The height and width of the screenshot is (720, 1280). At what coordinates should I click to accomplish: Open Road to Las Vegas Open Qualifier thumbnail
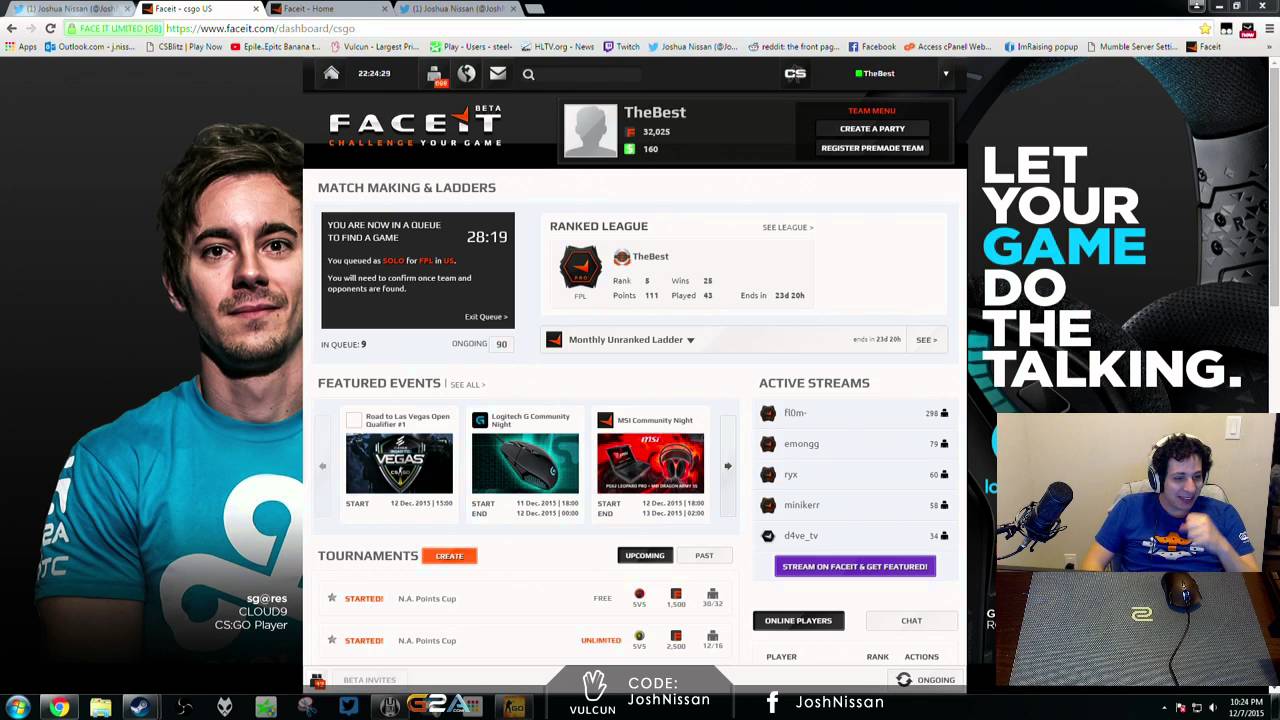coord(399,463)
